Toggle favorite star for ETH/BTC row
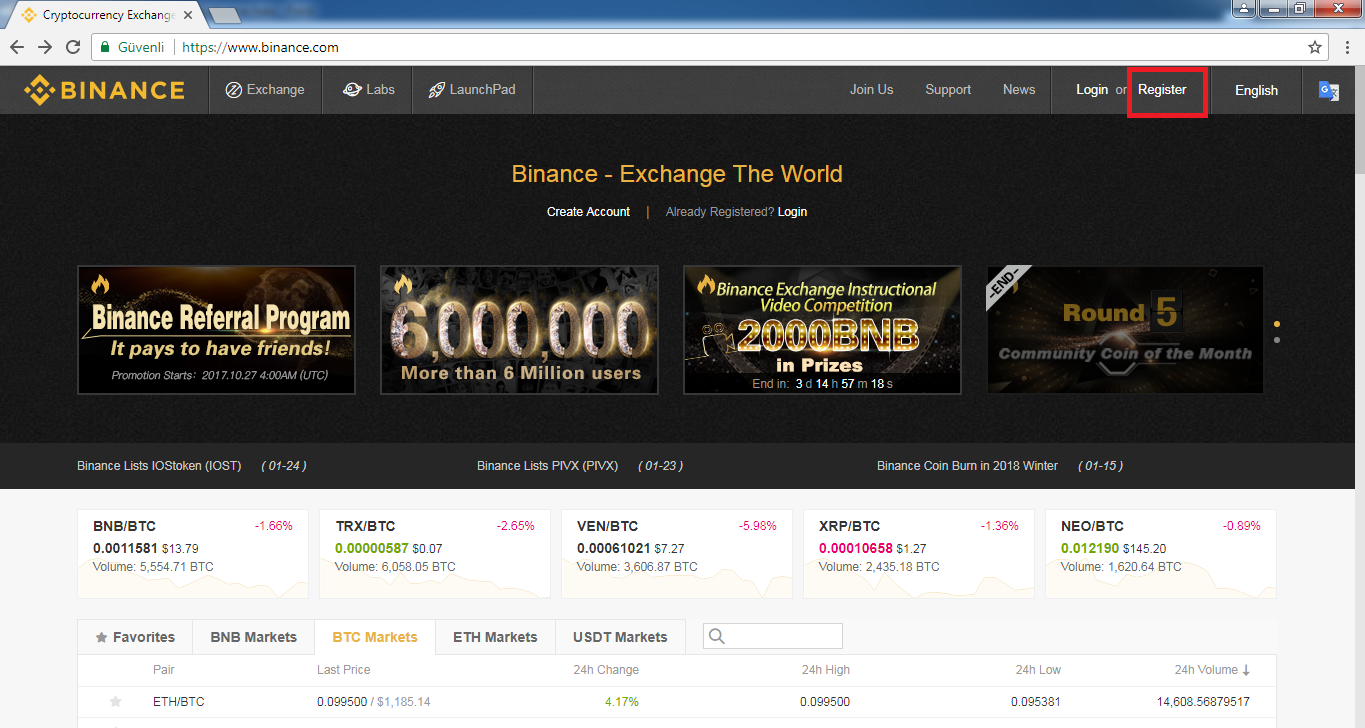Image resolution: width=1365 pixels, height=728 pixels. click(116, 702)
